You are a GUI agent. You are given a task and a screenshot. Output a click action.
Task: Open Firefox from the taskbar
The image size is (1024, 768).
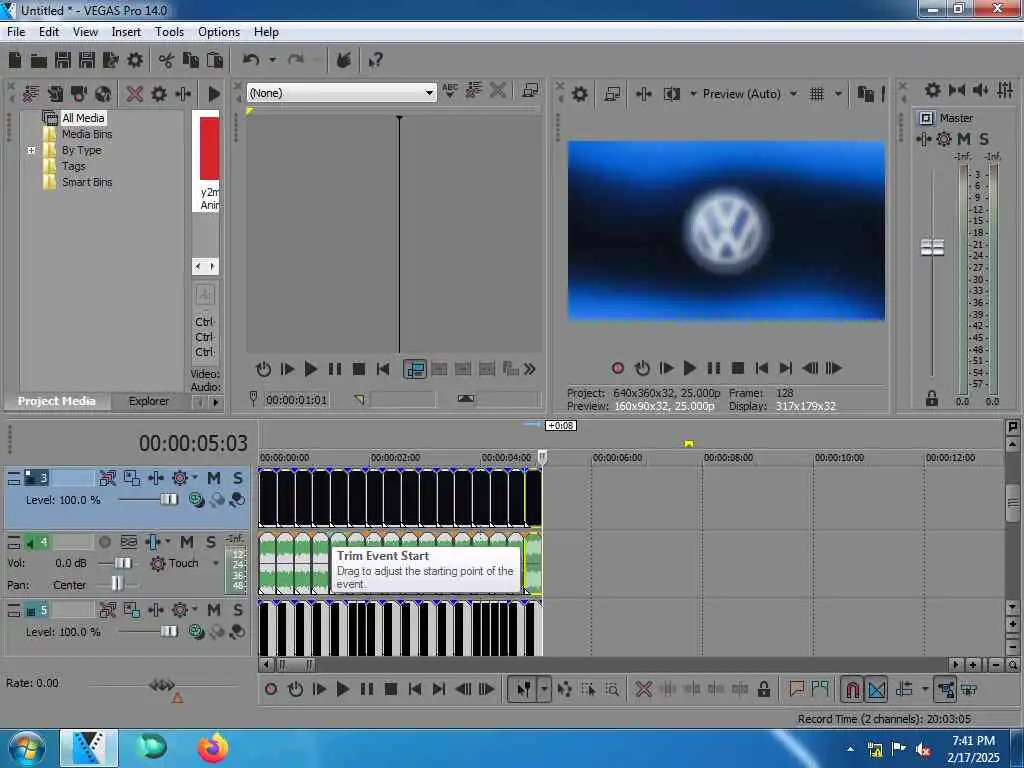pos(213,748)
